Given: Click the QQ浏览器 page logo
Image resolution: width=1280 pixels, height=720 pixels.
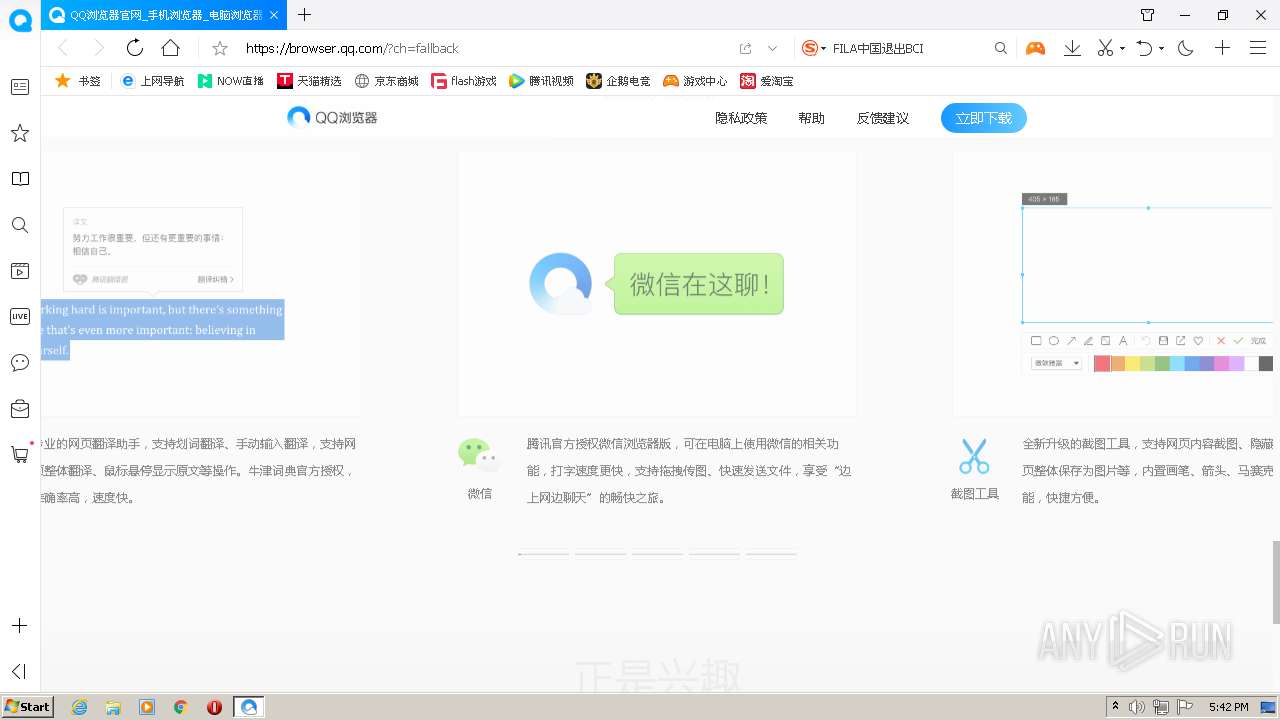Looking at the screenshot, I should pos(332,117).
